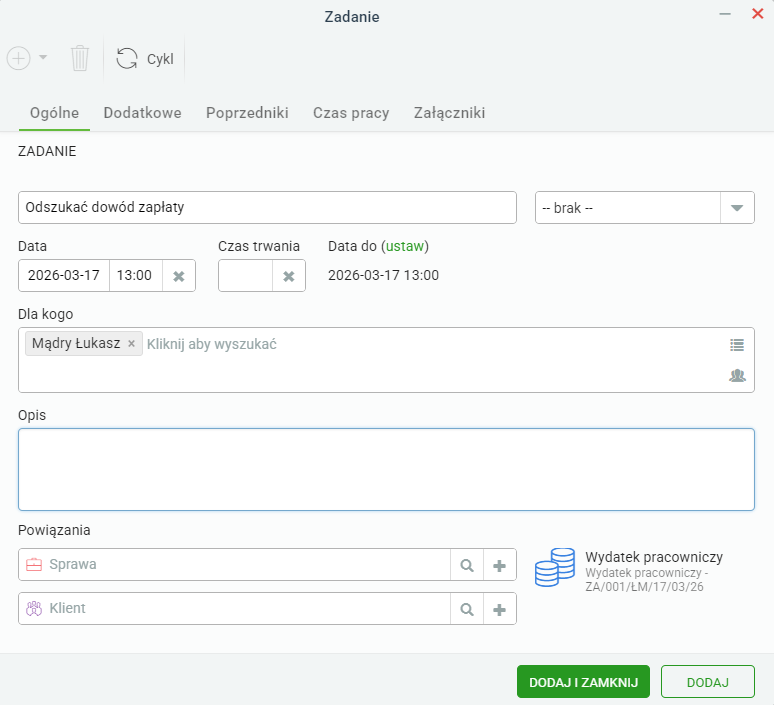Screen dimensions: 774x705
Task: Click the 'Kliknij aby wyszukać' search field
Action: point(212,344)
